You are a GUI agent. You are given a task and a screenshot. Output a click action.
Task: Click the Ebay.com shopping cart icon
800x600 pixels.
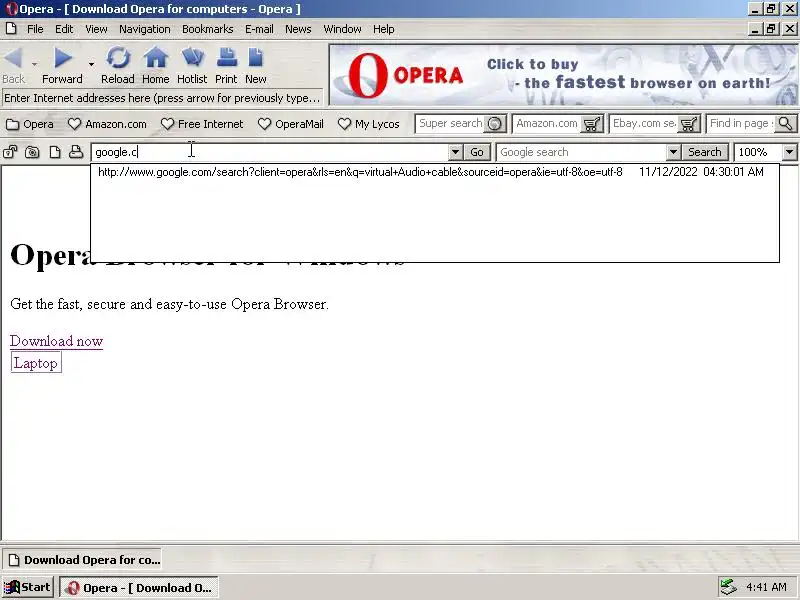pos(689,124)
